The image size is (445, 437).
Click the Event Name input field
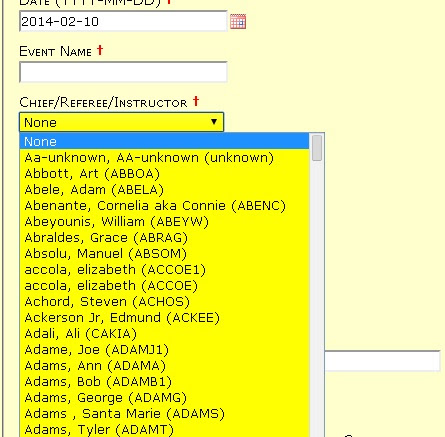(123, 72)
